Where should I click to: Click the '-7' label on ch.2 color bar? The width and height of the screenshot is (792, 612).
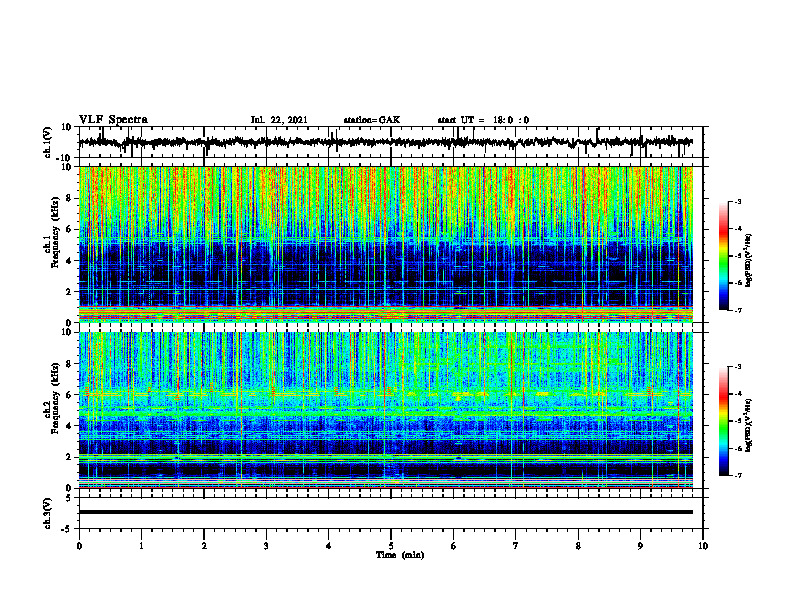[x=737, y=475]
